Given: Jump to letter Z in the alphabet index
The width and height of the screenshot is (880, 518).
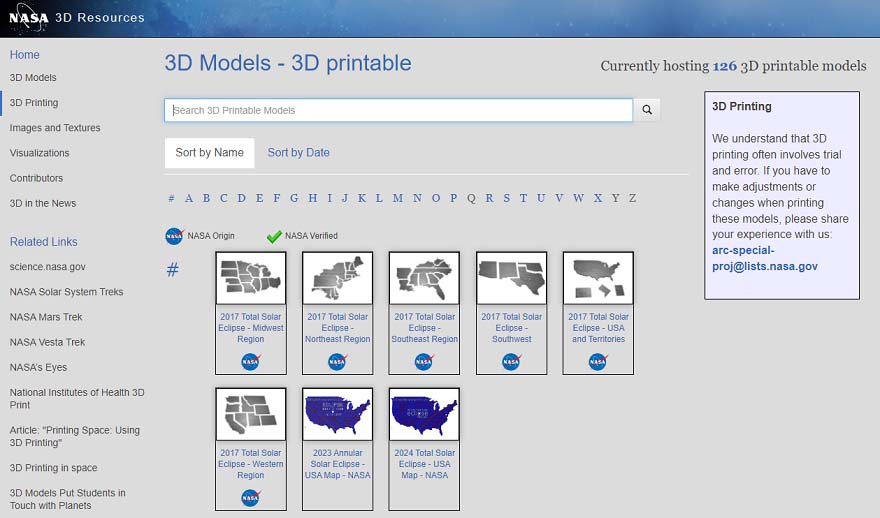Looking at the screenshot, I should tap(632, 198).
